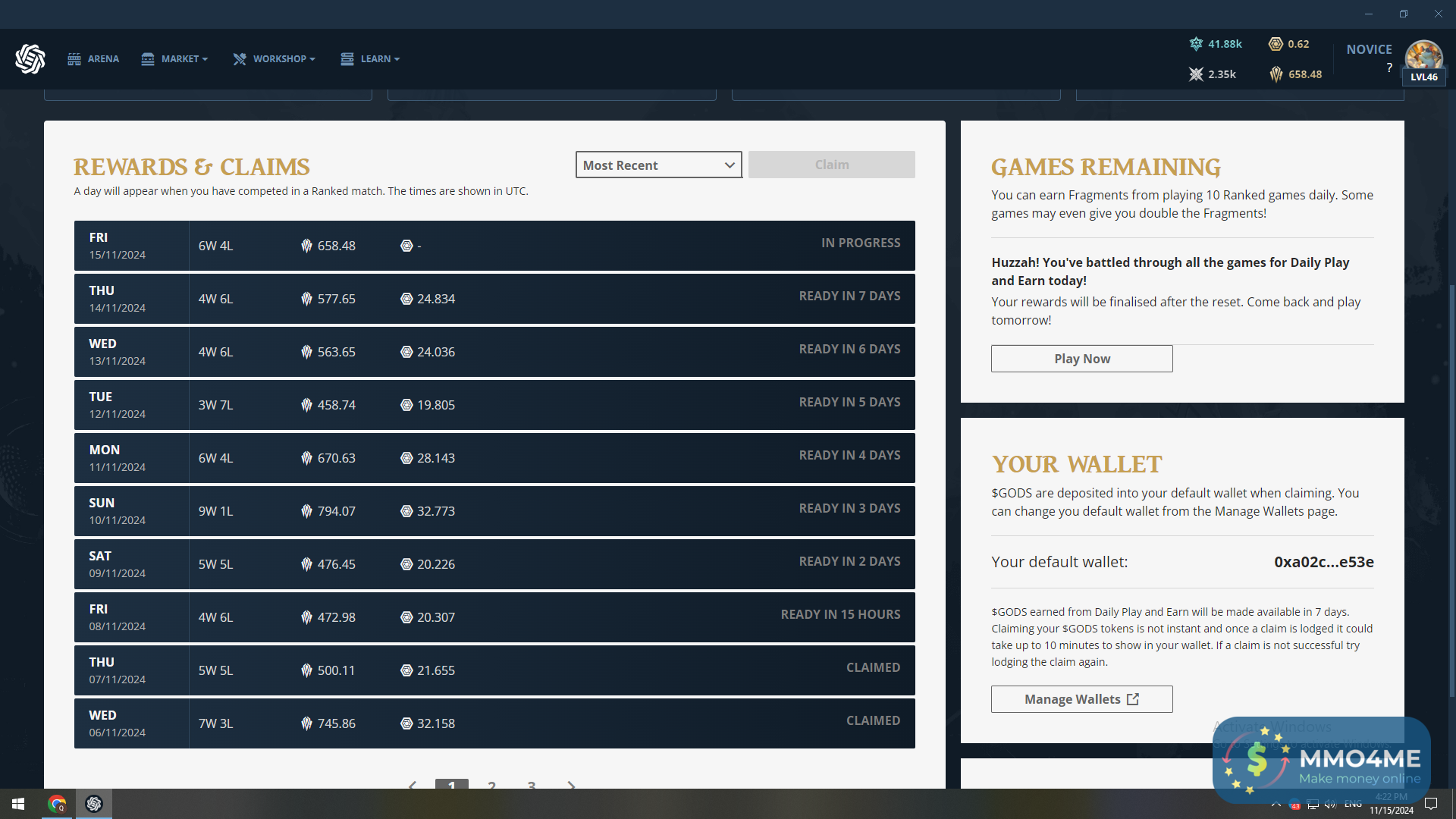Go to rewards page 3
1456x819 pixels.
[532, 785]
